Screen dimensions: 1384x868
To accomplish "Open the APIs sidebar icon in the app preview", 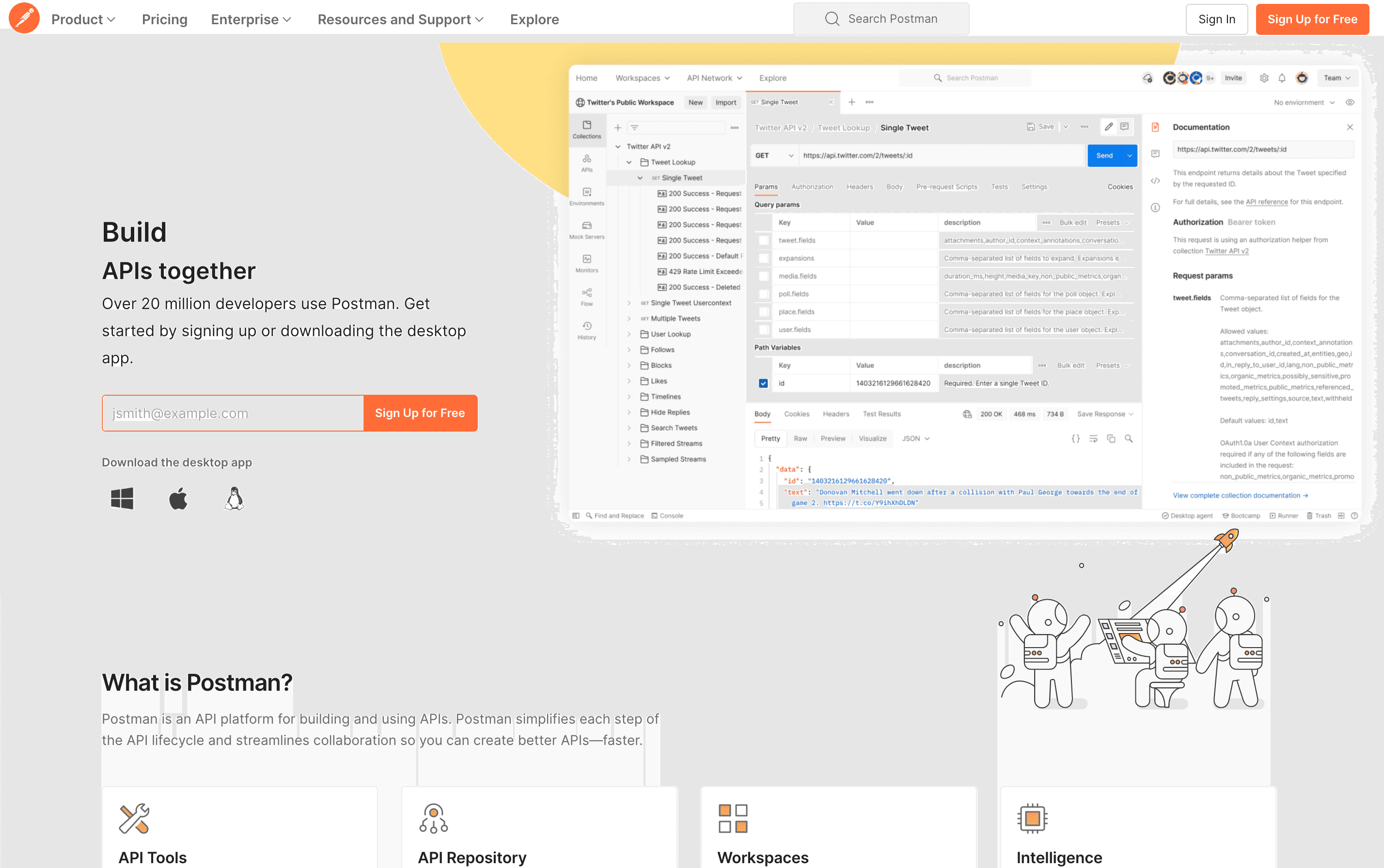I will pyautogui.click(x=586, y=163).
